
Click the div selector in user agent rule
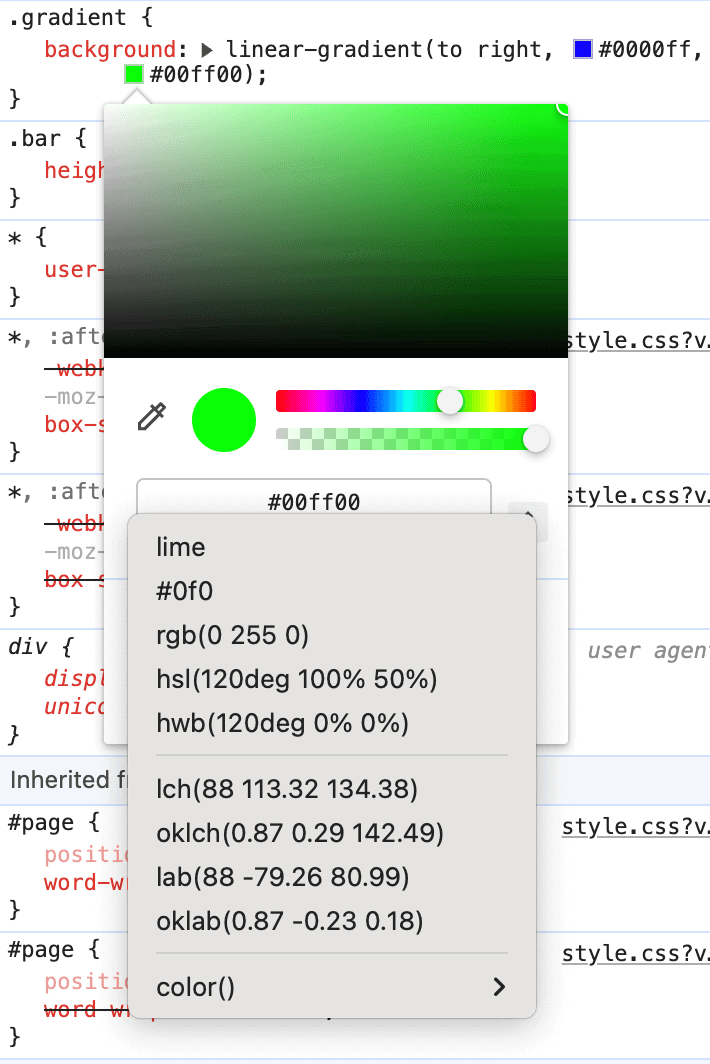pos(27,647)
